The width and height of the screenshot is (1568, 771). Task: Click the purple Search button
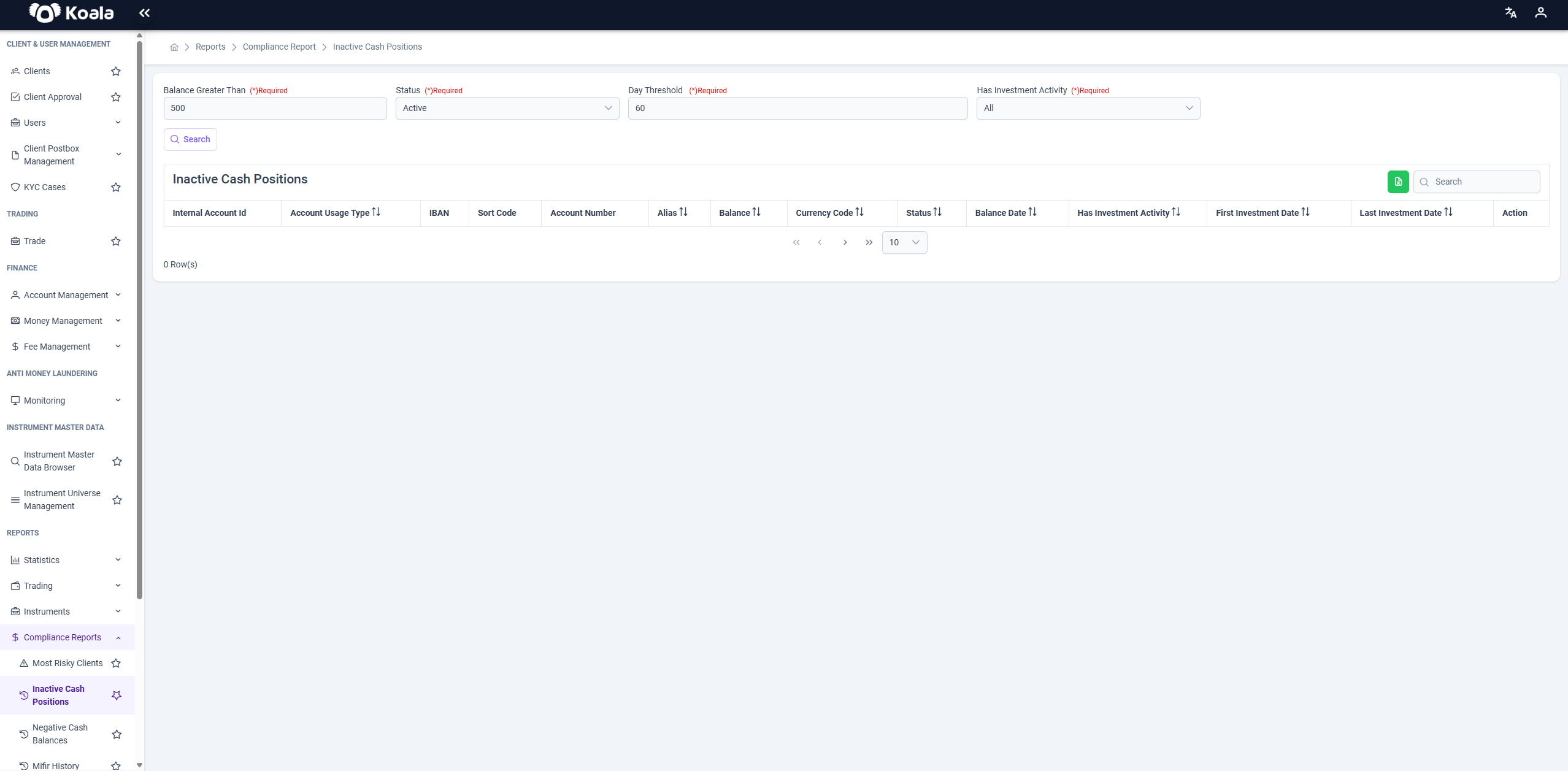[x=190, y=139]
